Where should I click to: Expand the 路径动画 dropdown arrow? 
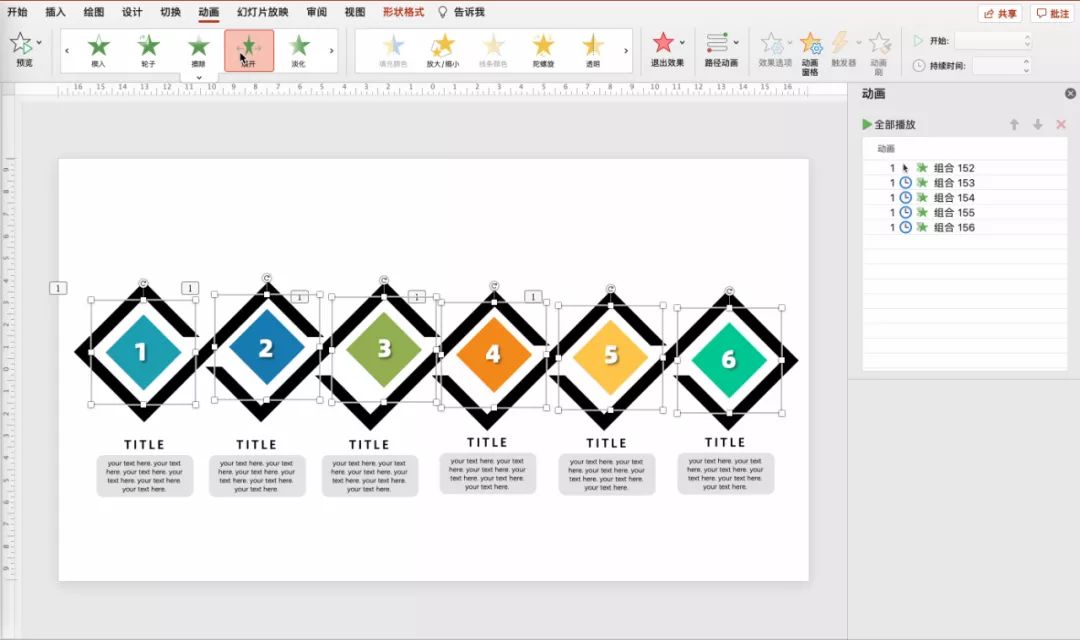click(x=736, y=42)
